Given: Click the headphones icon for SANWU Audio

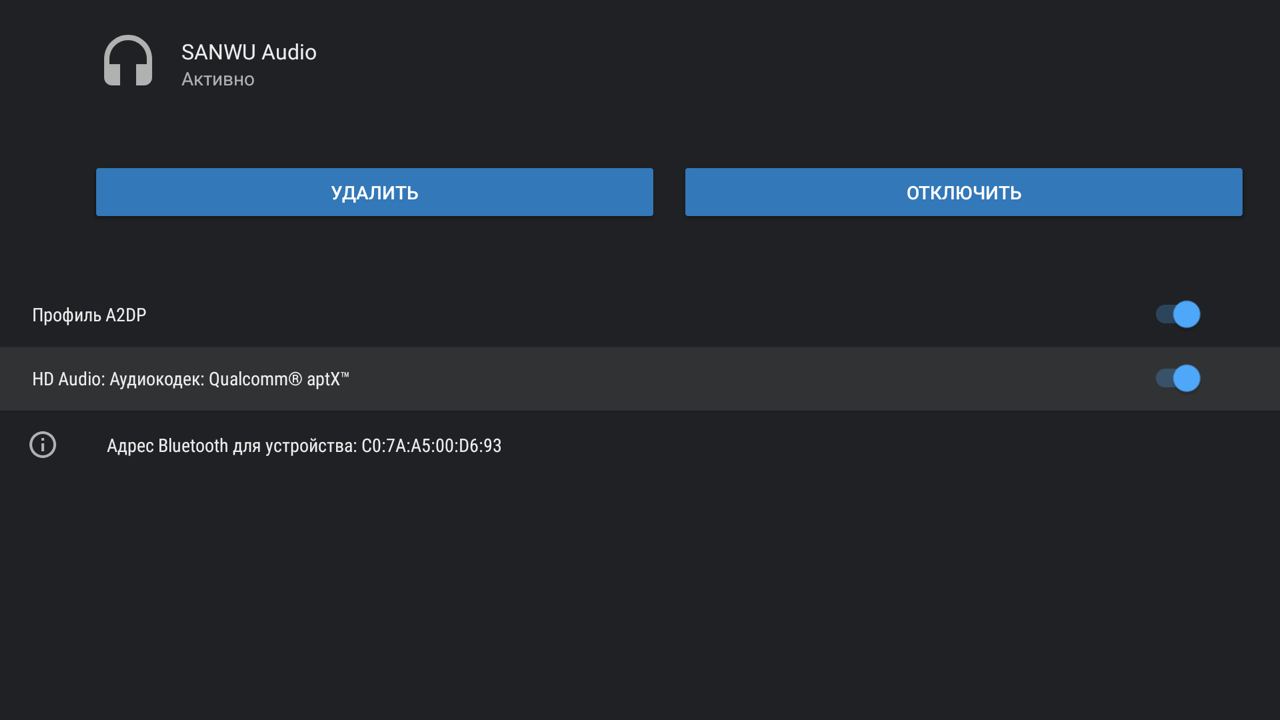Looking at the screenshot, I should pyautogui.click(x=128, y=61).
